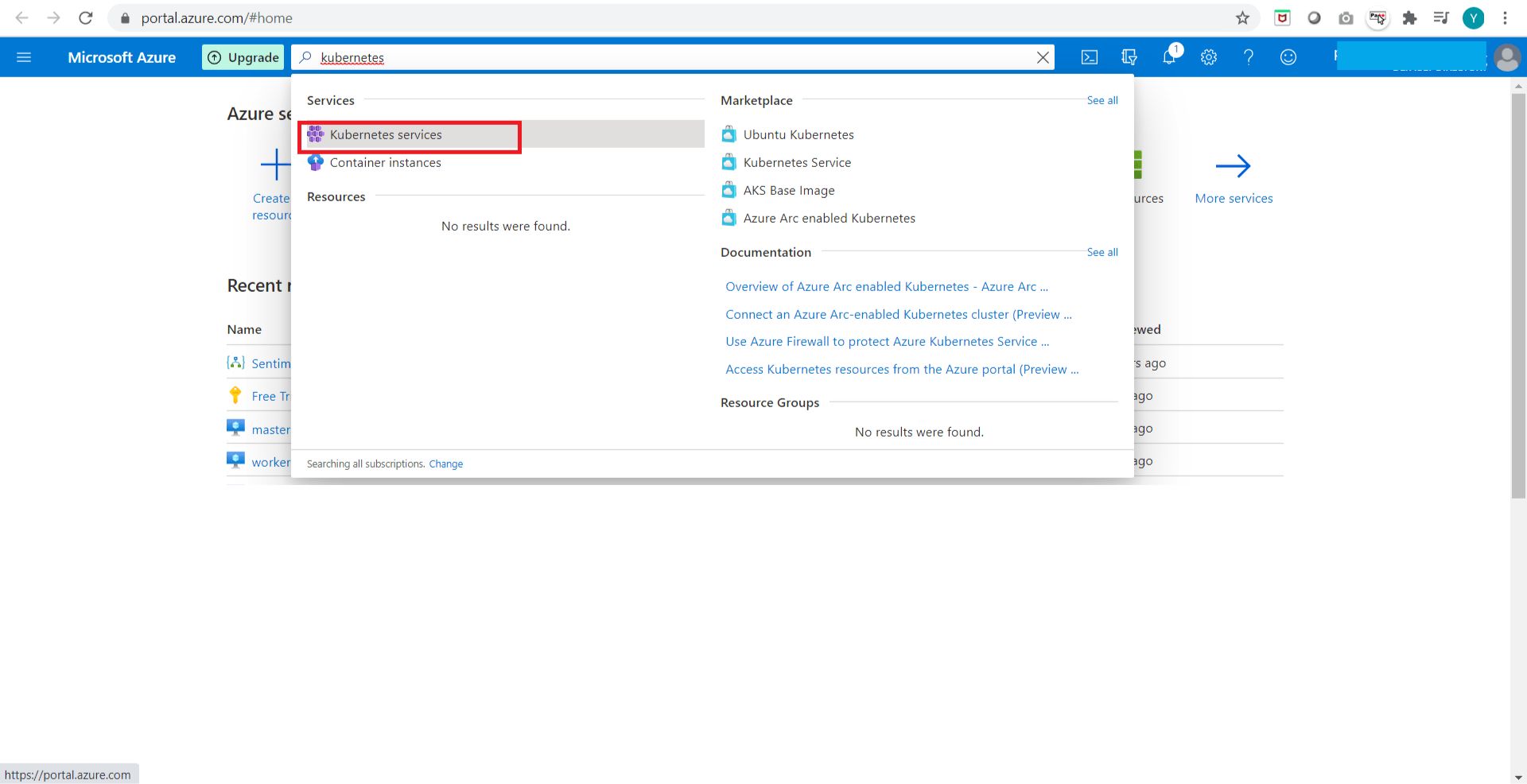The width and height of the screenshot is (1527, 784).
Task: Open account avatar menu
Action: (x=1507, y=57)
